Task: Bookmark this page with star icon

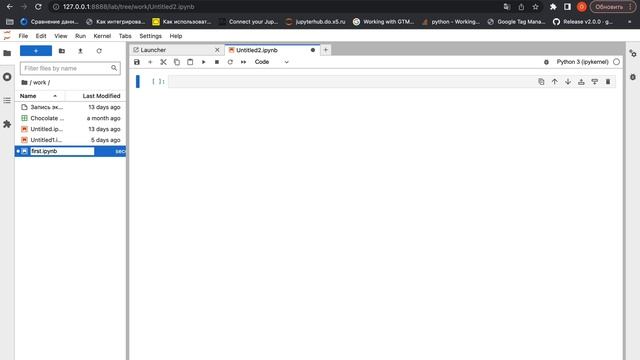Action: tap(536, 7)
